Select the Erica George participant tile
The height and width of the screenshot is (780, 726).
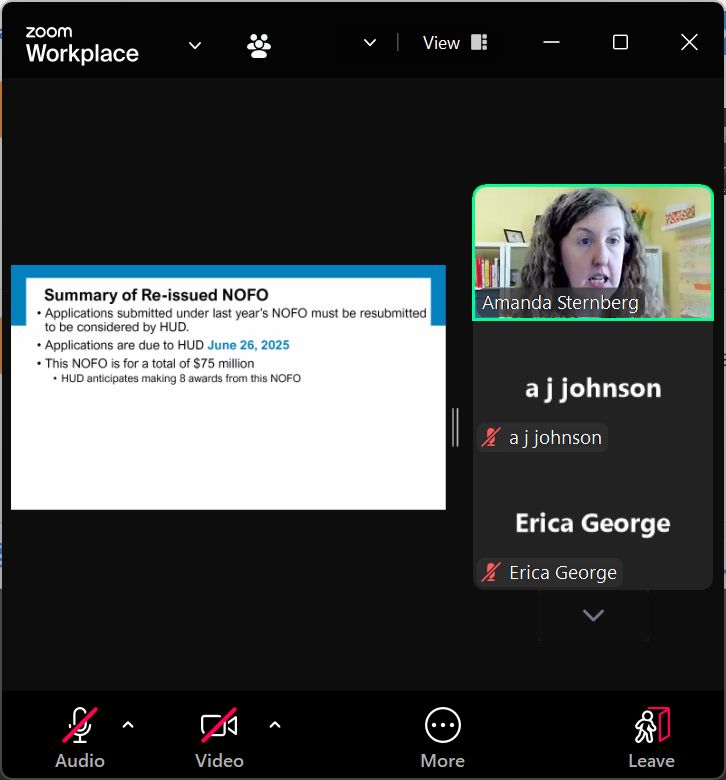593,523
